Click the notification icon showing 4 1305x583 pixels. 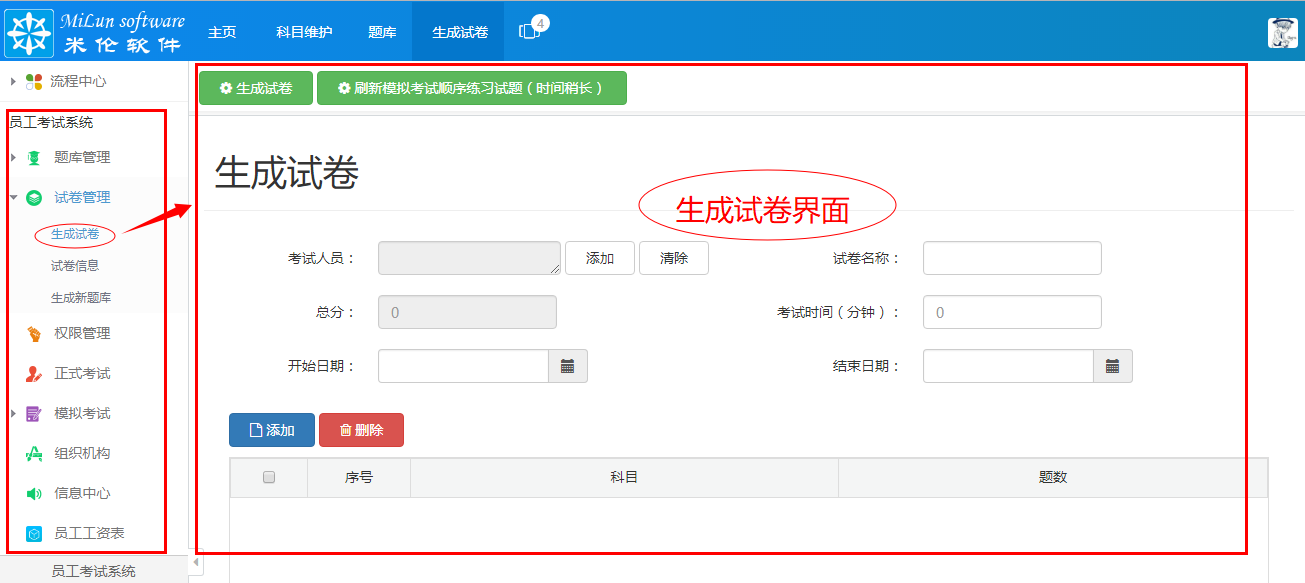(529, 28)
